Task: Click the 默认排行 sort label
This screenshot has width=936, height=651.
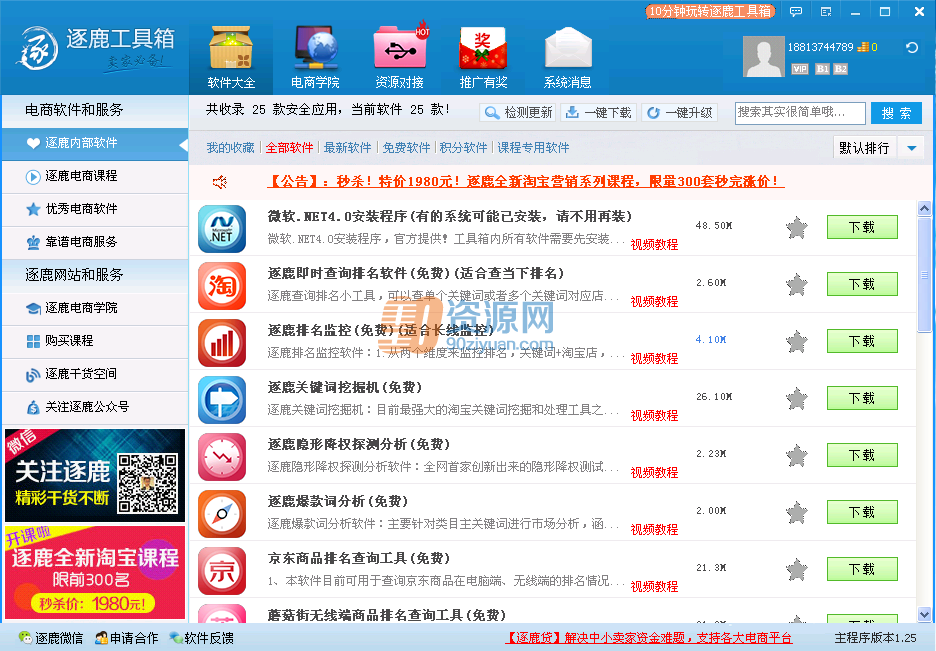Action: click(x=864, y=147)
